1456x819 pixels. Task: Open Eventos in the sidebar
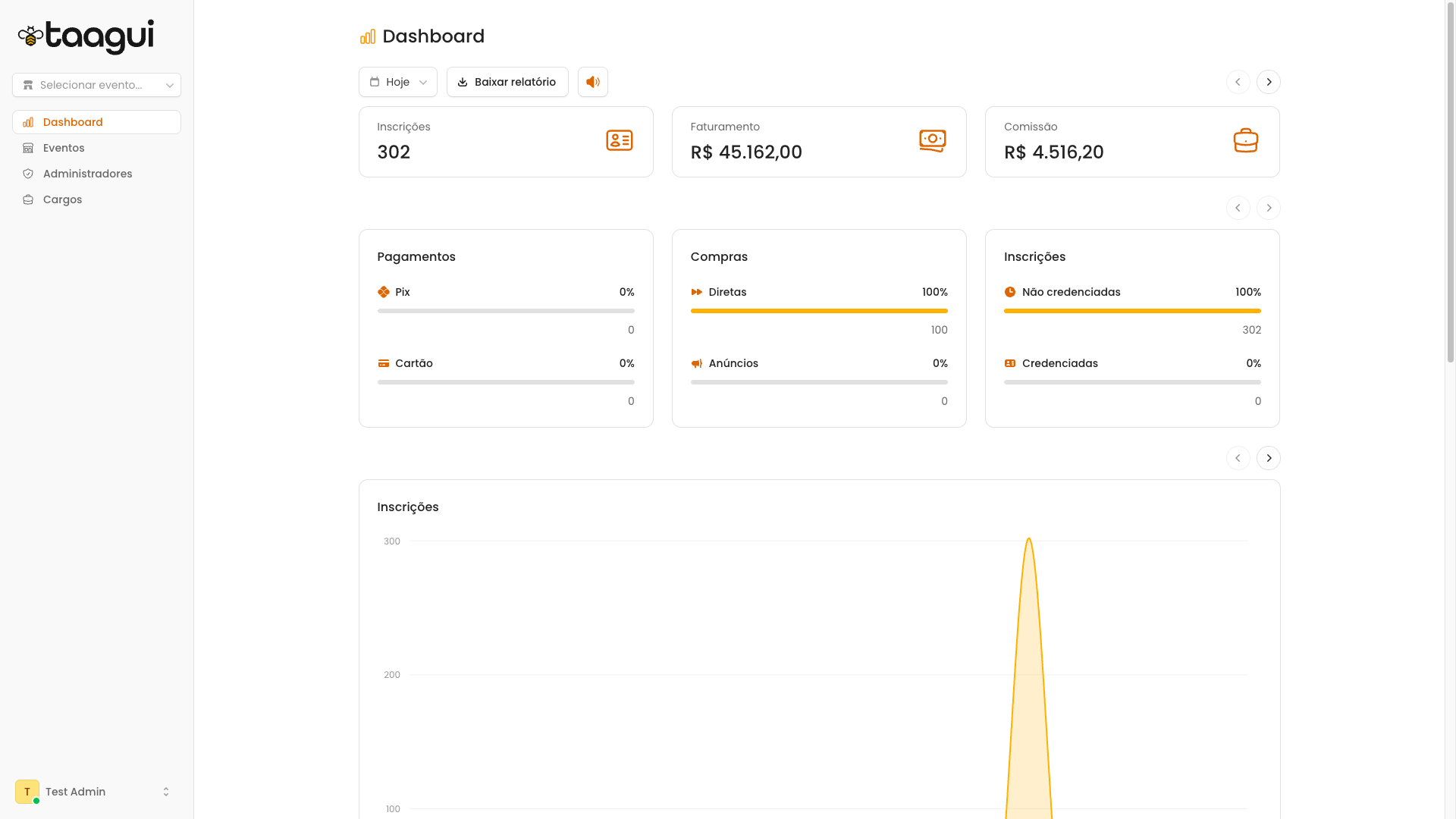pyautogui.click(x=96, y=148)
